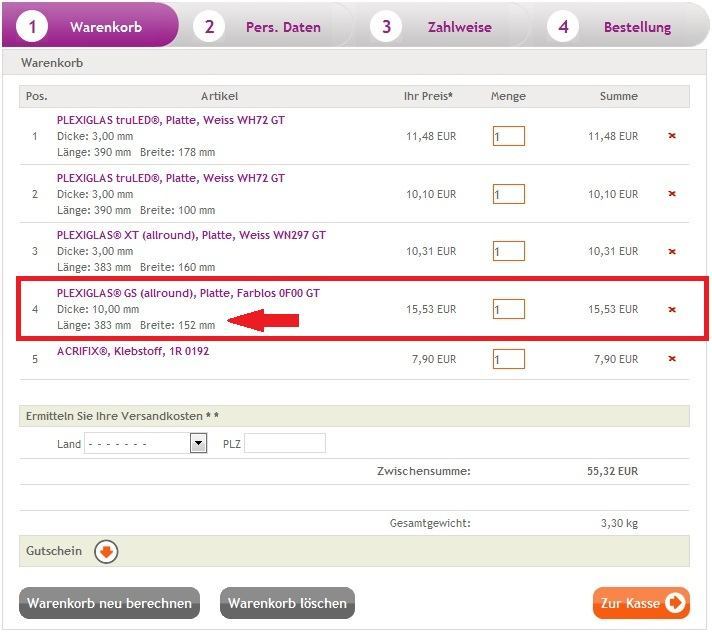Click the Ihr Preis column header
The height and width of the screenshot is (636, 712).
click(x=428, y=96)
